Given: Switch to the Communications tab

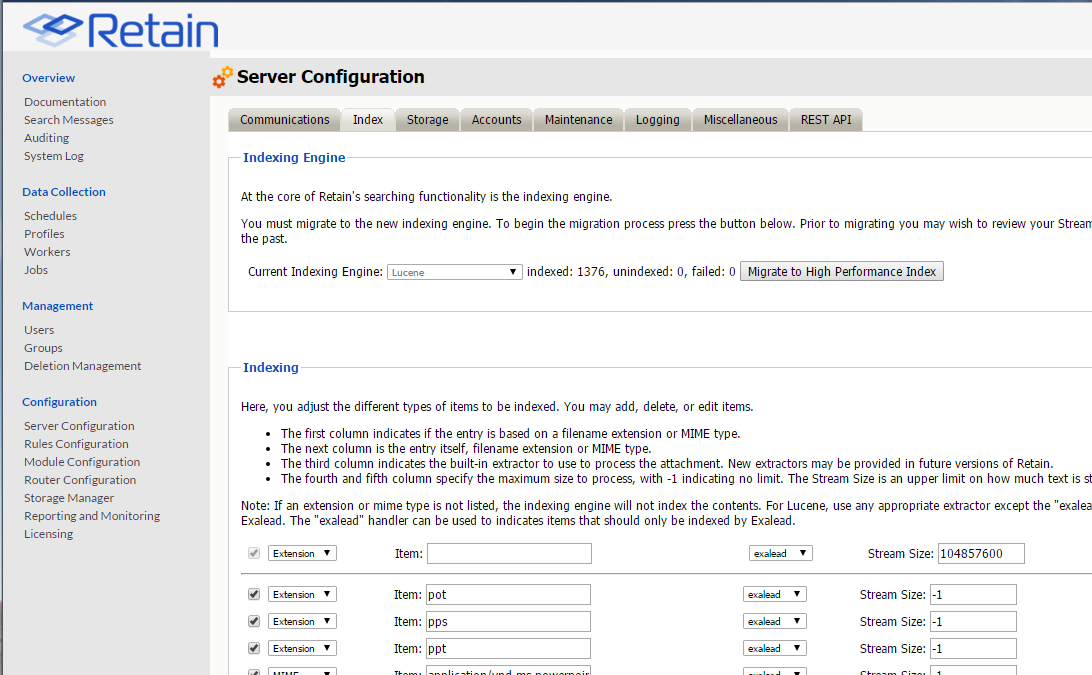Looking at the screenshot, I should 284,120.
